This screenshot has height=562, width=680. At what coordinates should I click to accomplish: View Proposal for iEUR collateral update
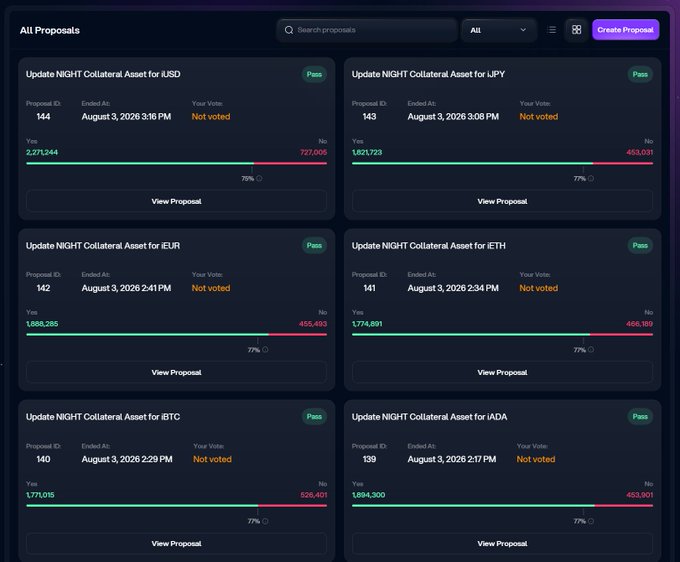177,372
